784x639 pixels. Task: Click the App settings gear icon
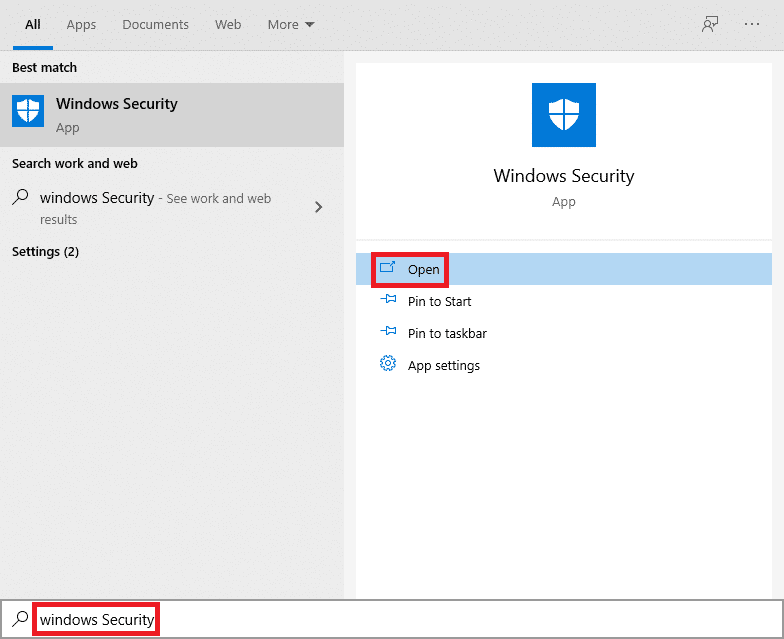click(x=388, y=365)
